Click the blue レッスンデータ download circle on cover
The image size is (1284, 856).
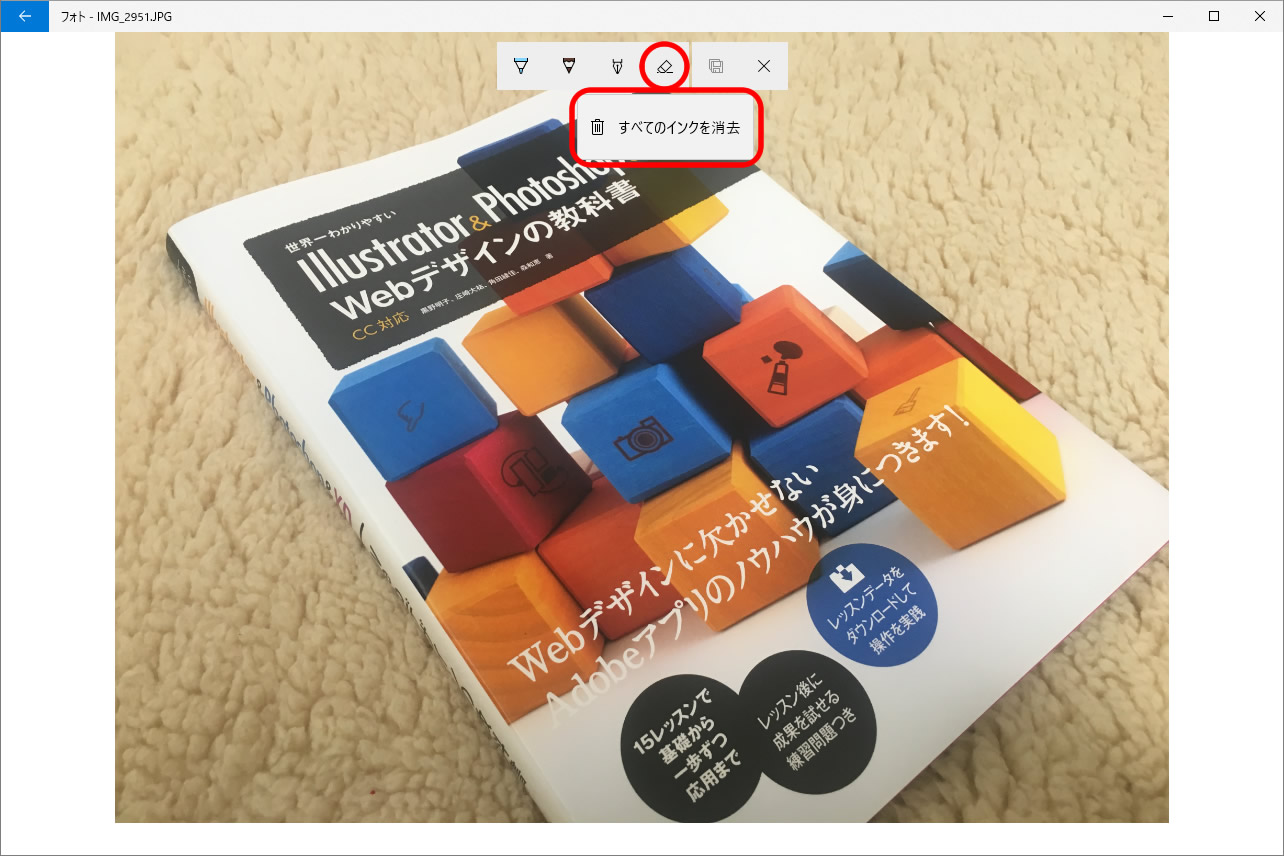[x=872, y=605]
